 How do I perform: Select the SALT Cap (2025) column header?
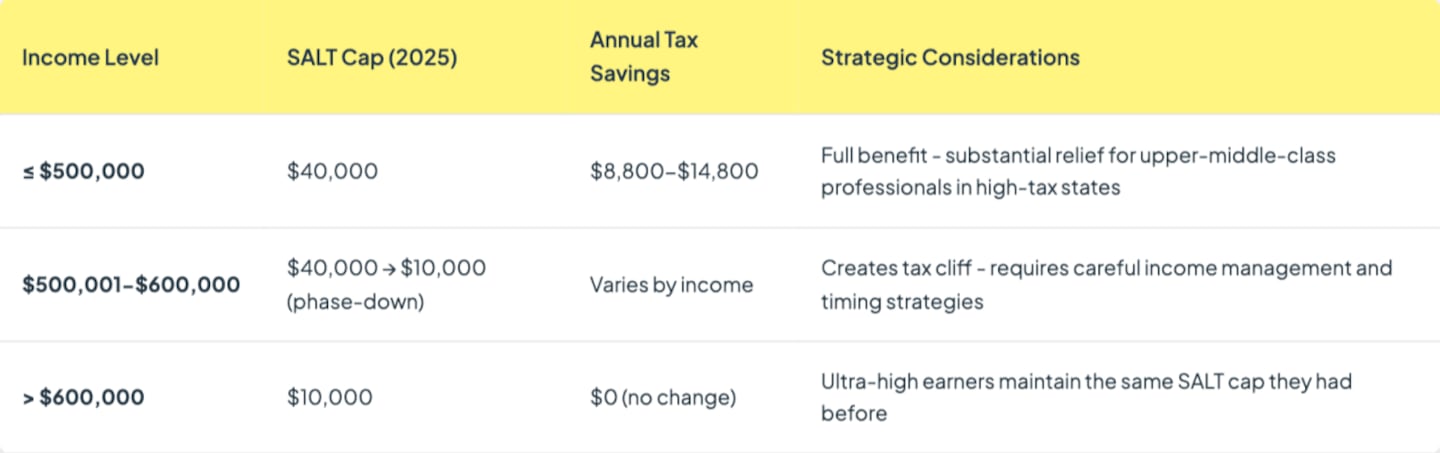coord(371,57)
